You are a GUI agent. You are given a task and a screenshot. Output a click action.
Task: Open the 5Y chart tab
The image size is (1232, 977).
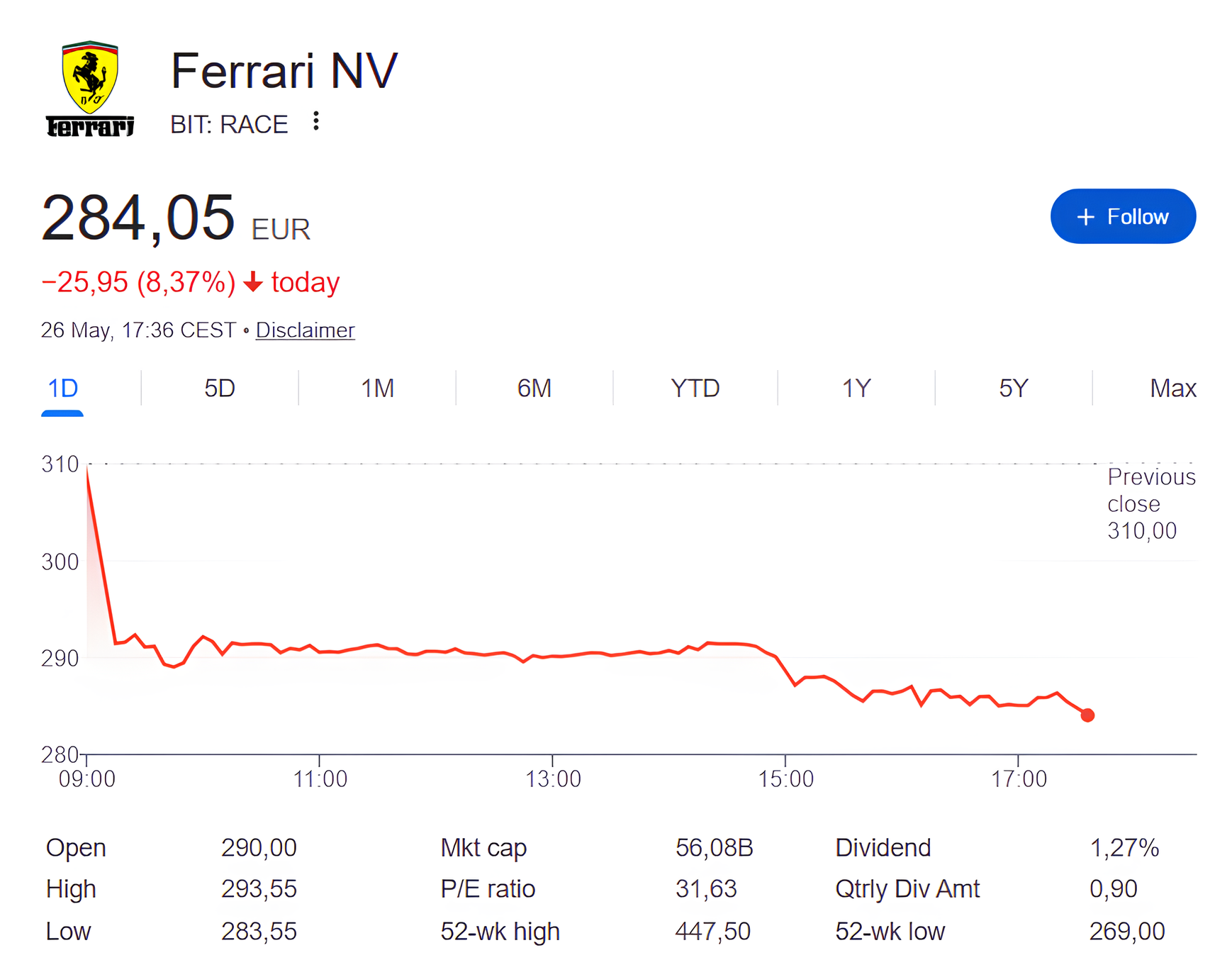tap(1014, 389)
